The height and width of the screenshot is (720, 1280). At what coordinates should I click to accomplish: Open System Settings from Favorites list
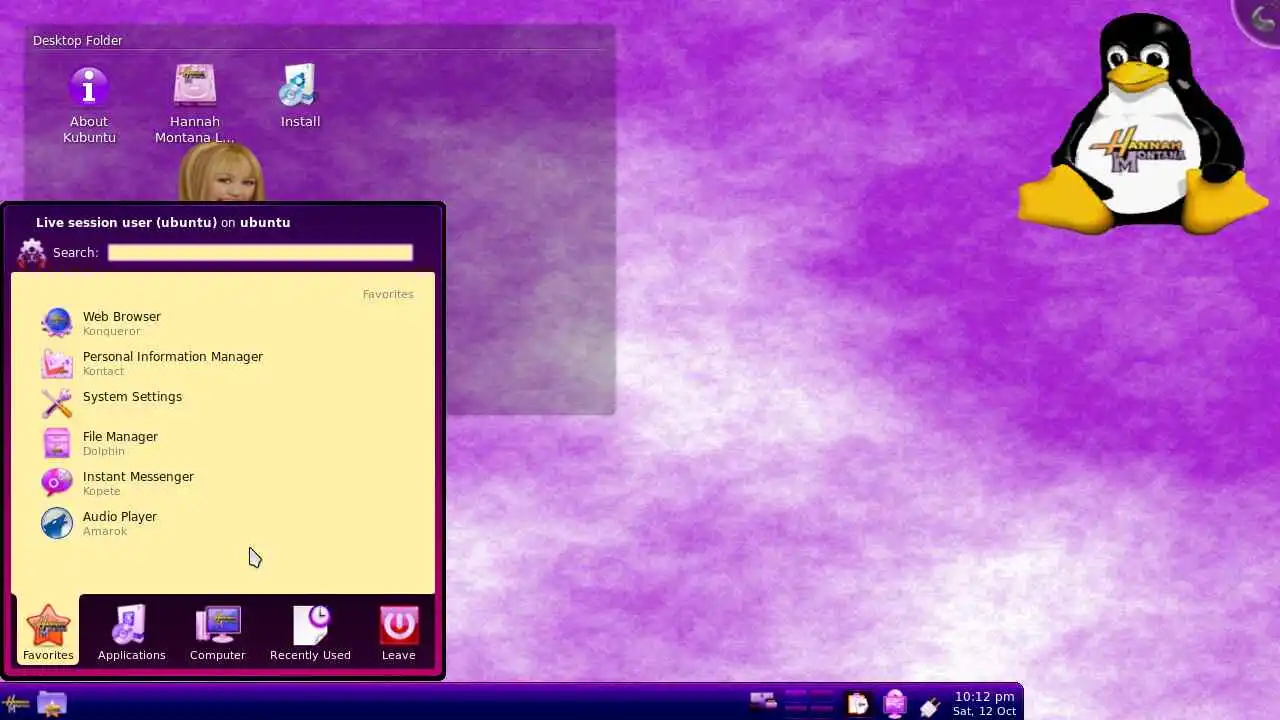point(223,403)
